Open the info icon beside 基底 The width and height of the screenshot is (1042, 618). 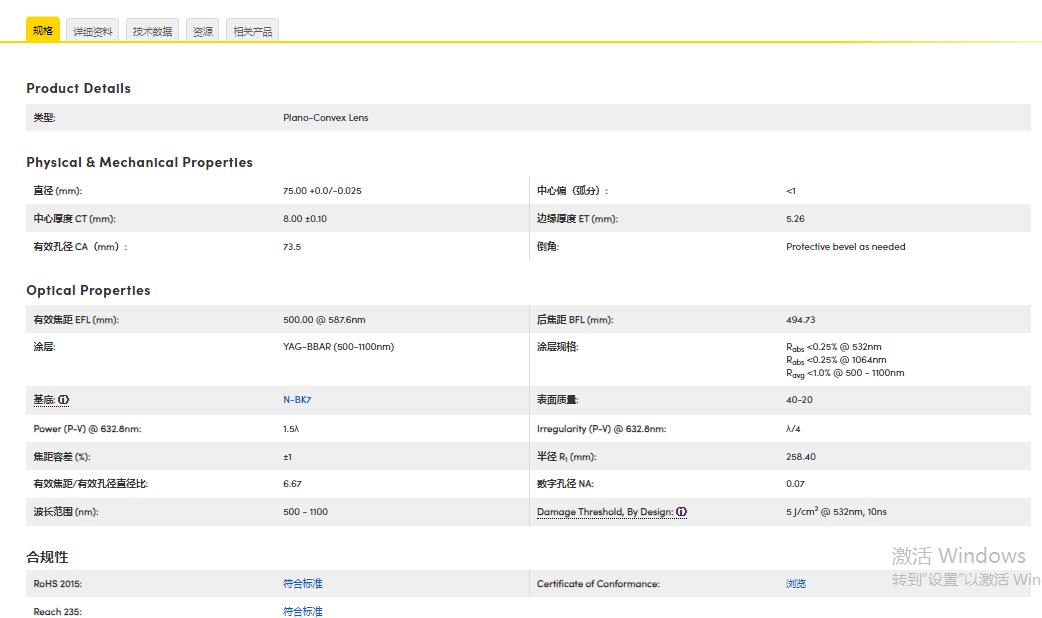64,400
